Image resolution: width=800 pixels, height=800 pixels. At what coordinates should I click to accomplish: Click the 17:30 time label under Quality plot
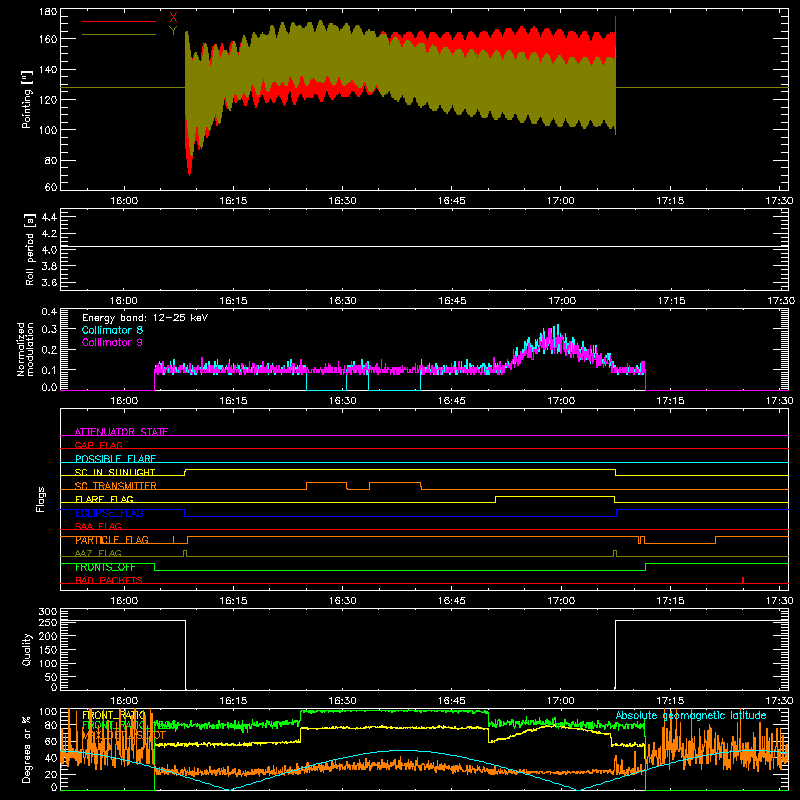pyautogui.click(x=780, y=701)
